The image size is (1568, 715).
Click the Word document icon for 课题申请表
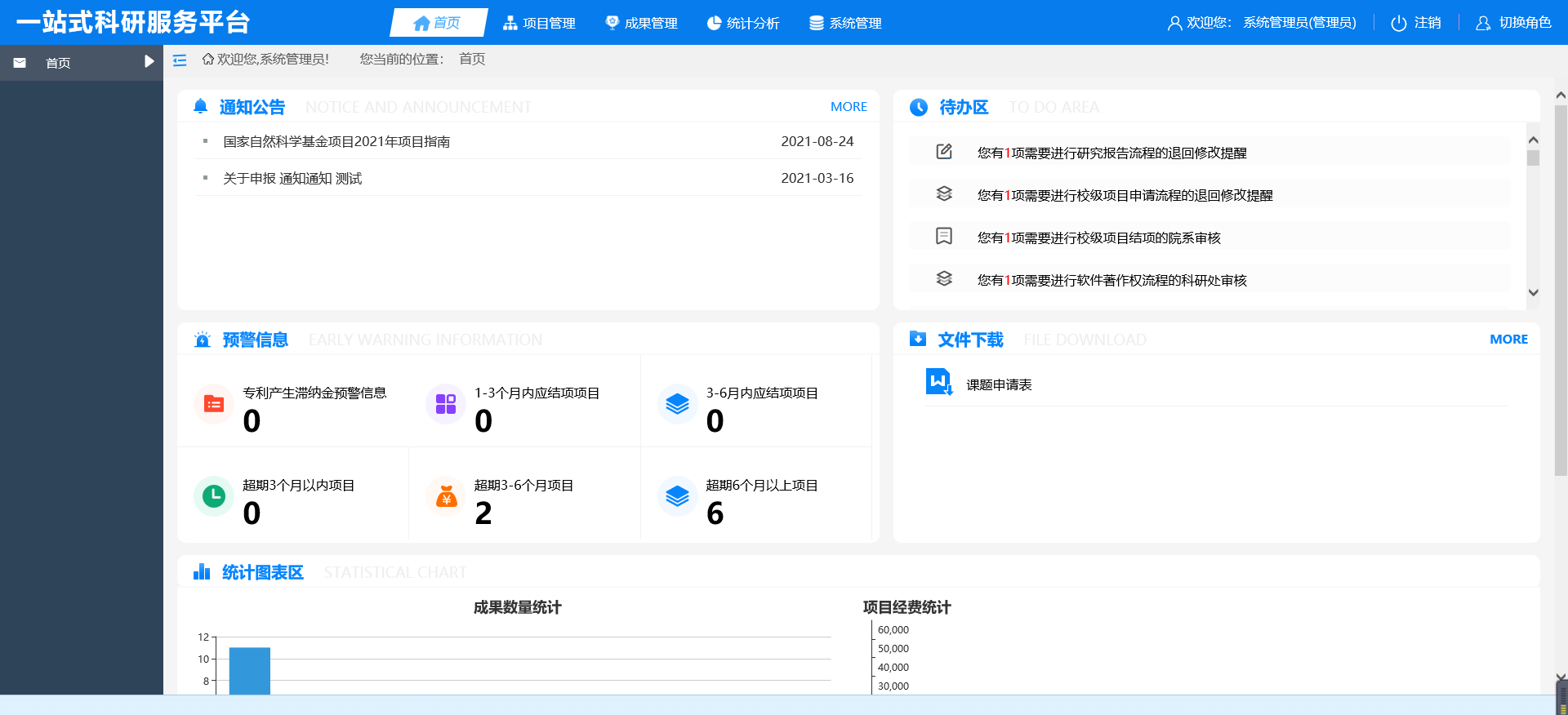(939, 382)
